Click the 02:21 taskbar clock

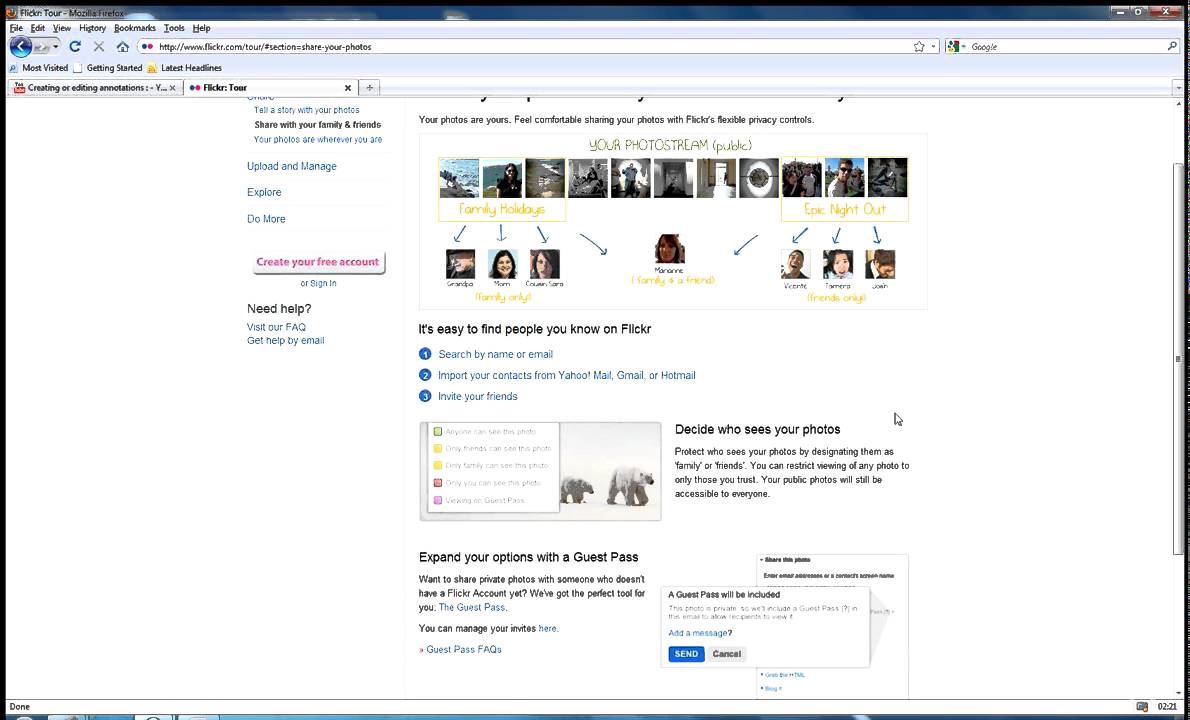pos(1167,706)
